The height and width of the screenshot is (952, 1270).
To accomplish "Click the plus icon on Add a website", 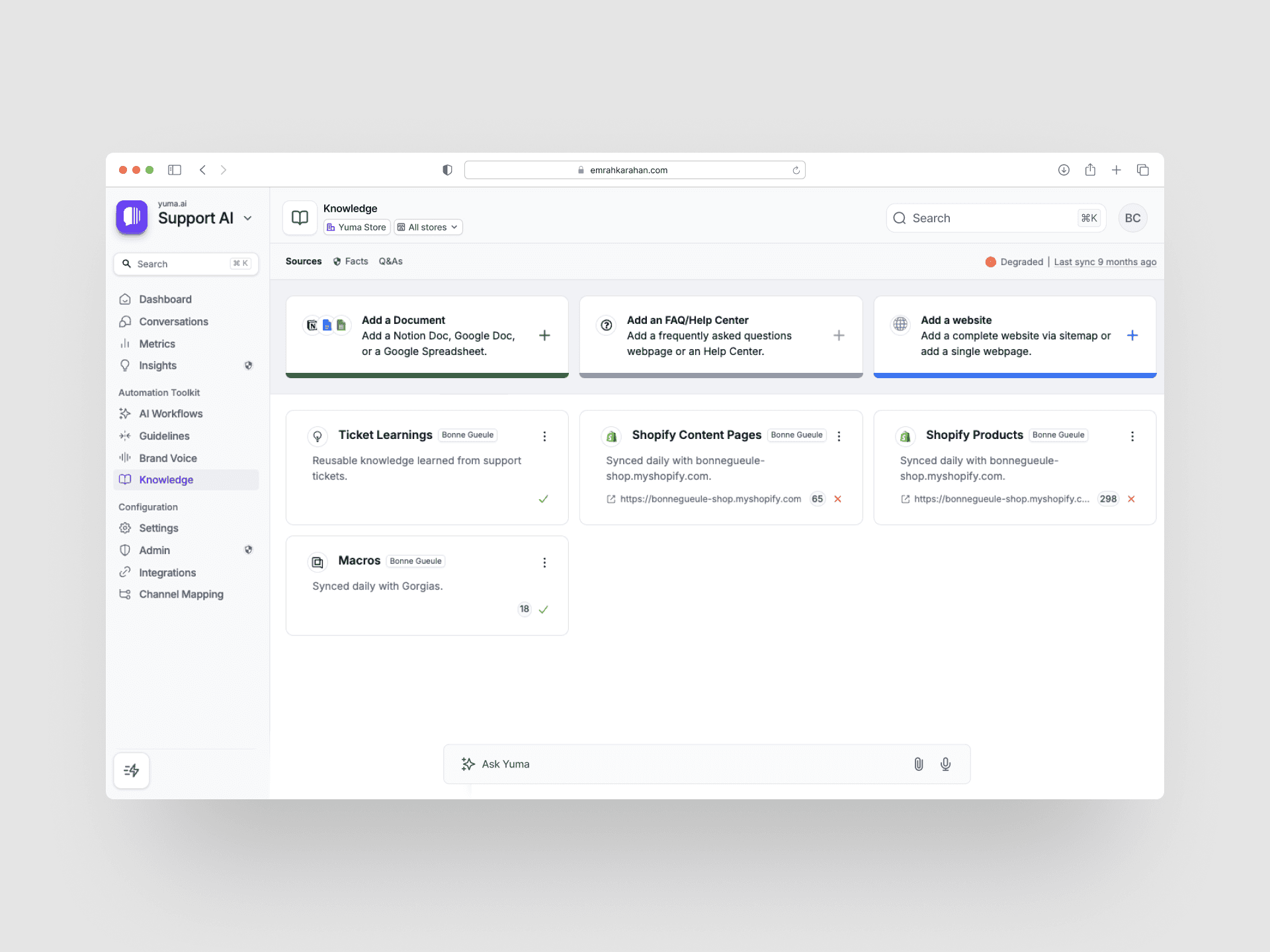I will [1132, 335].
